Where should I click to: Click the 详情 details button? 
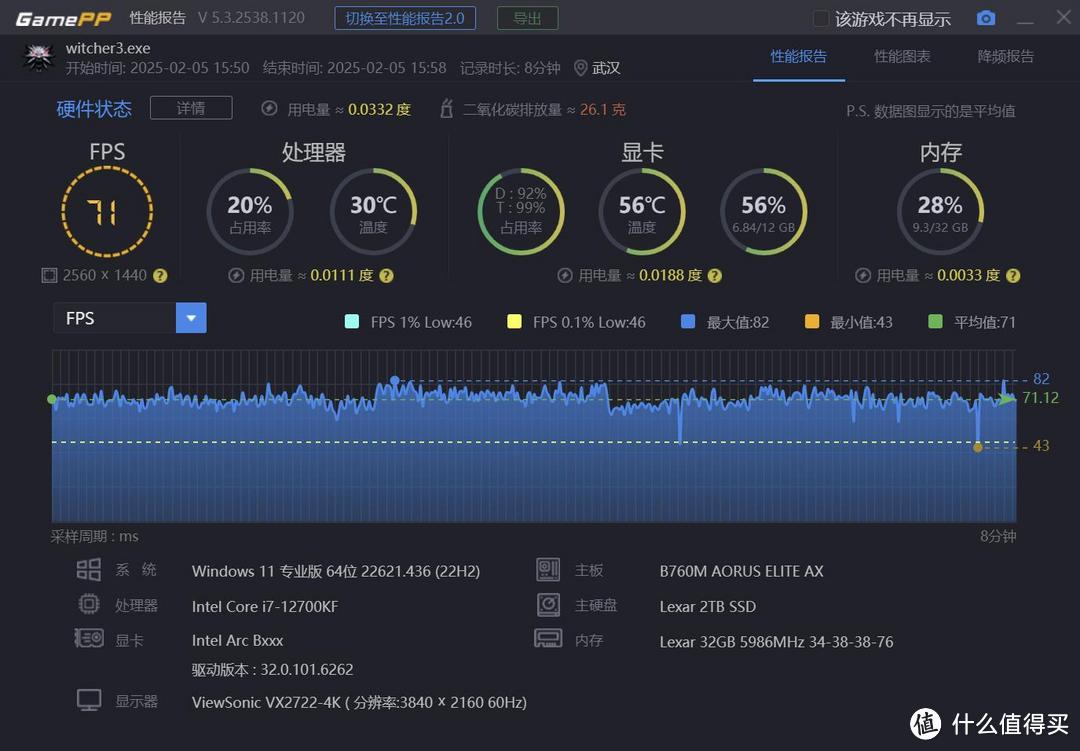[x=191, y=108]
